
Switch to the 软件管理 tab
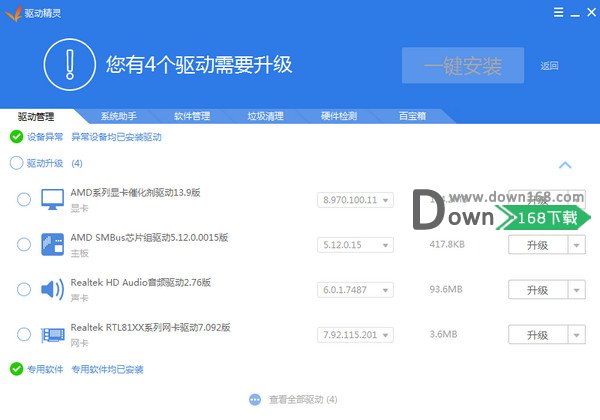coord(192,116)
